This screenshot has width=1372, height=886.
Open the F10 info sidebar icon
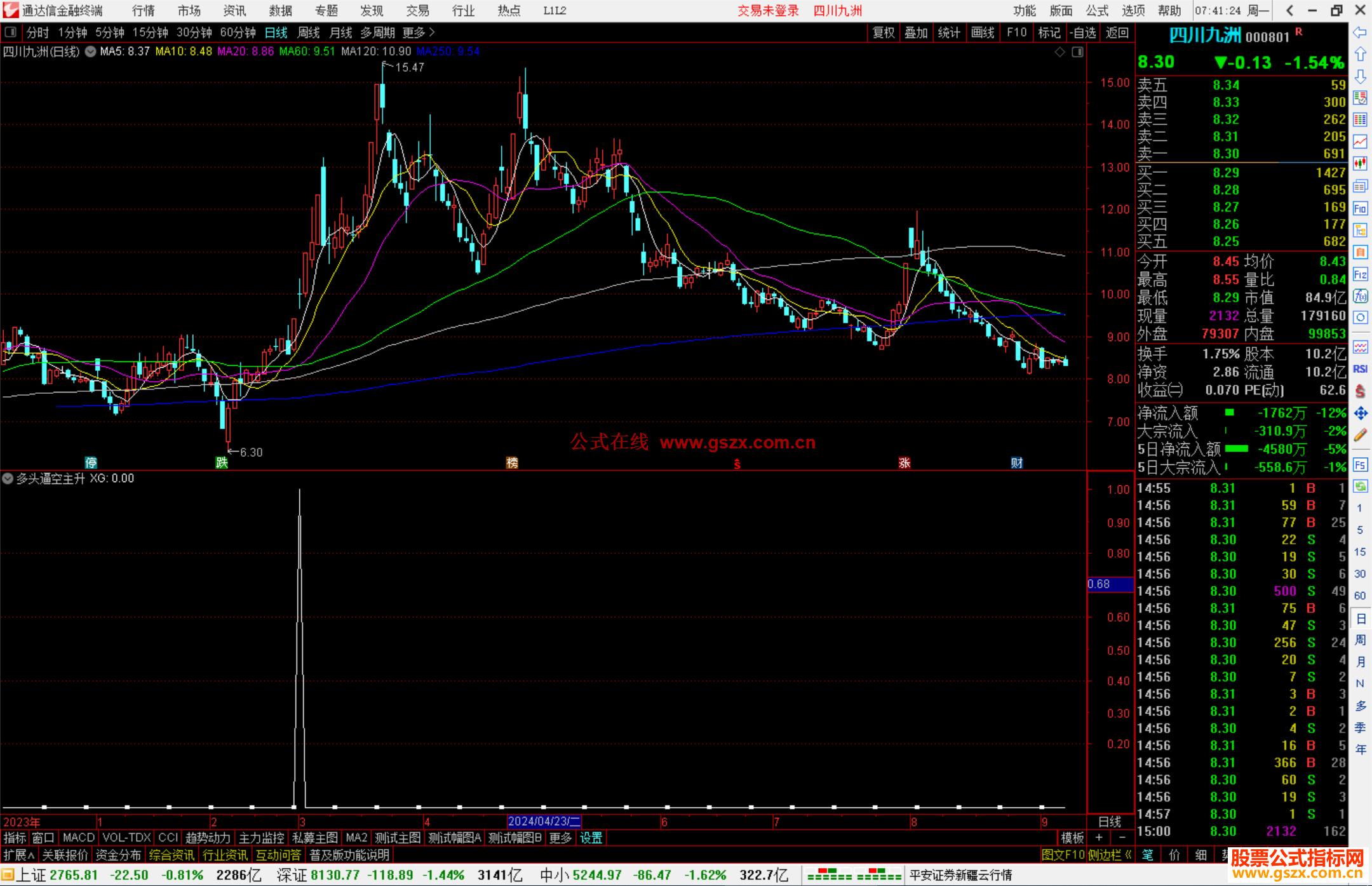coord(1360,208)
